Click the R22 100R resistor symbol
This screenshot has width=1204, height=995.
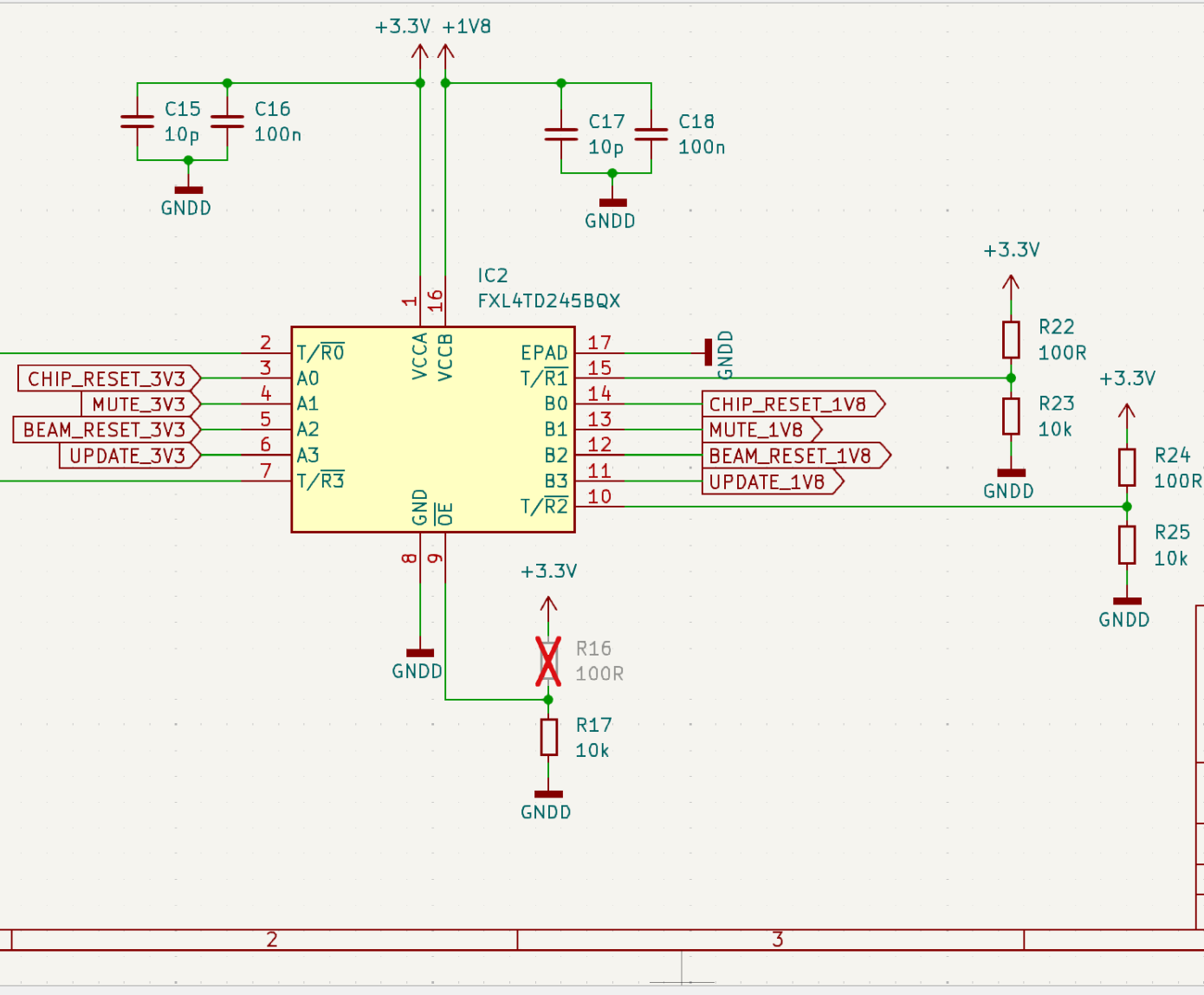[x=1011, y=339]
